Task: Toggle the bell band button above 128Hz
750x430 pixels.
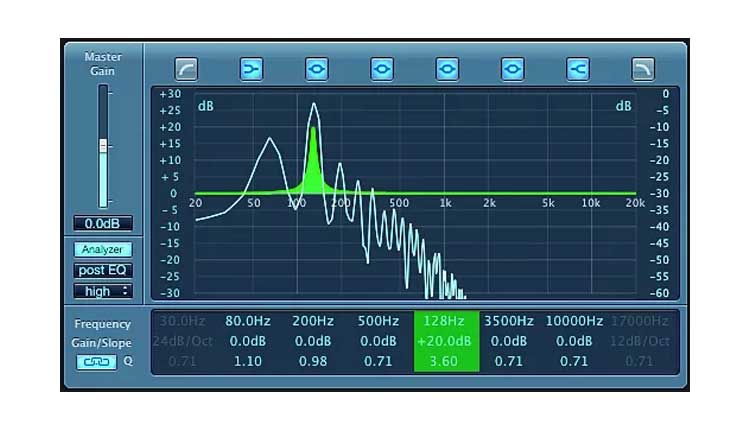Action: 447,69
